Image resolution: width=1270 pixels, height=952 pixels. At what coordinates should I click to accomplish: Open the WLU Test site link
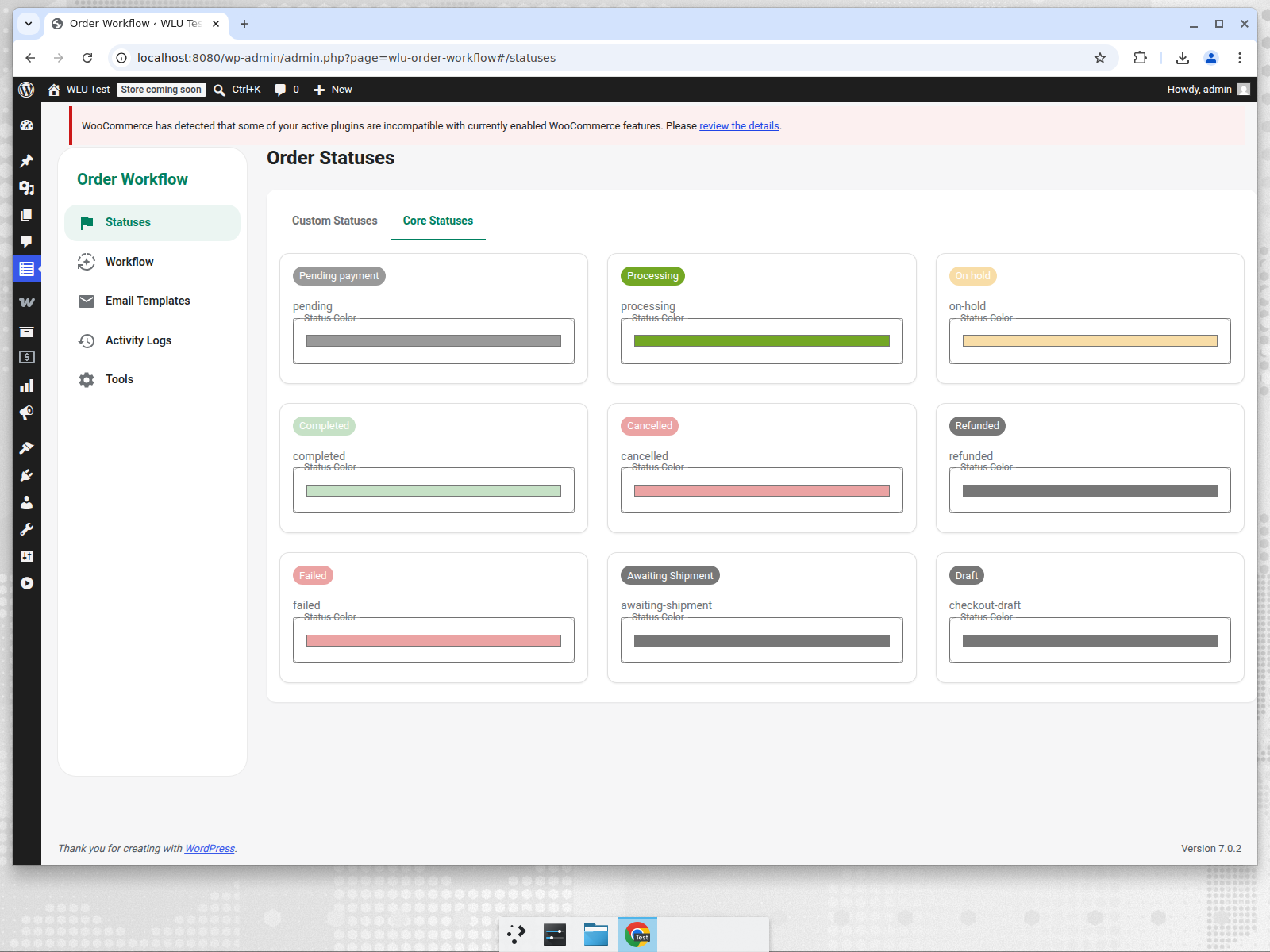click(79, 90)
